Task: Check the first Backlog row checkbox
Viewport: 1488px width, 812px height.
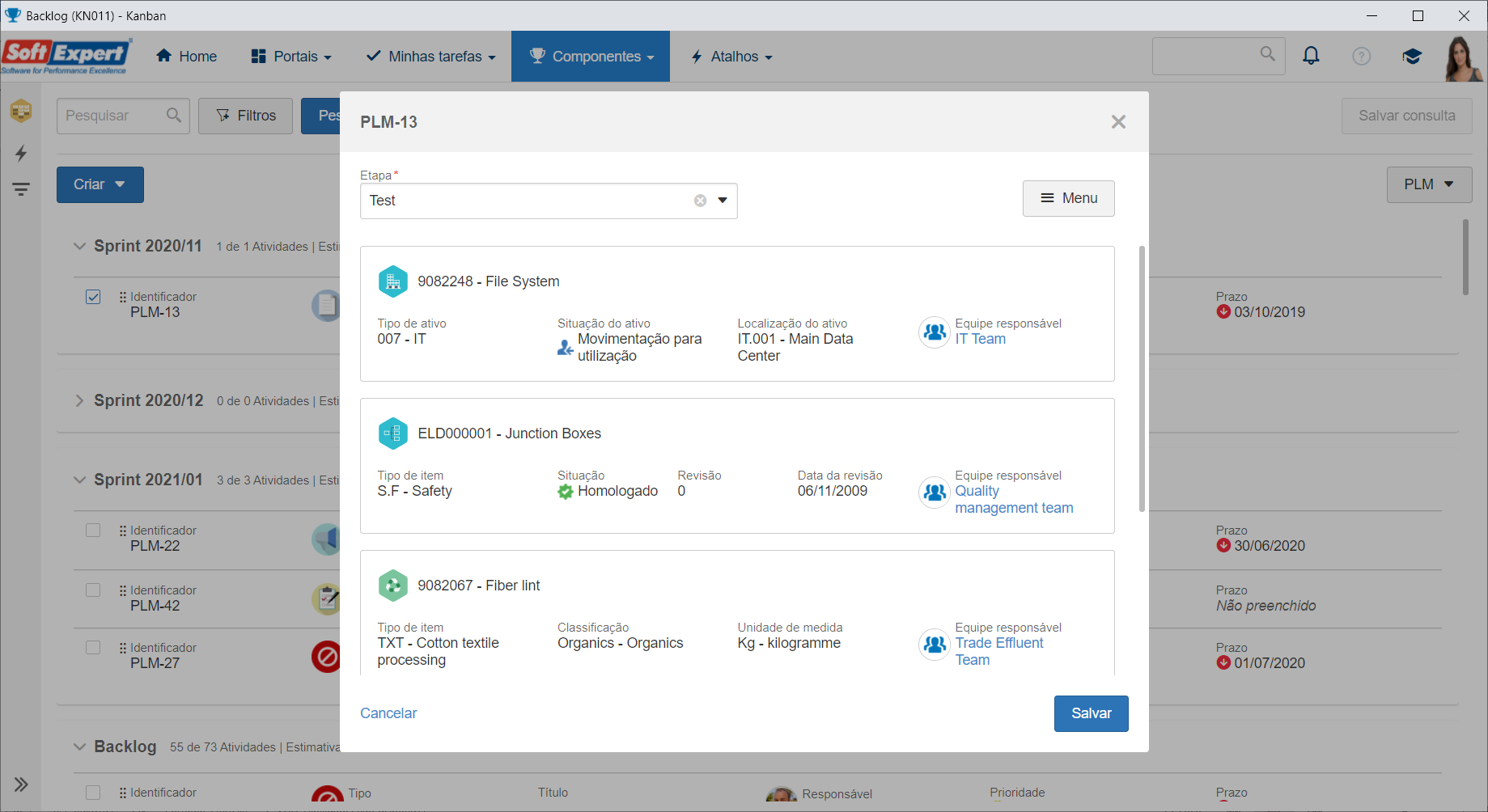Action: (x=93, y=793)
